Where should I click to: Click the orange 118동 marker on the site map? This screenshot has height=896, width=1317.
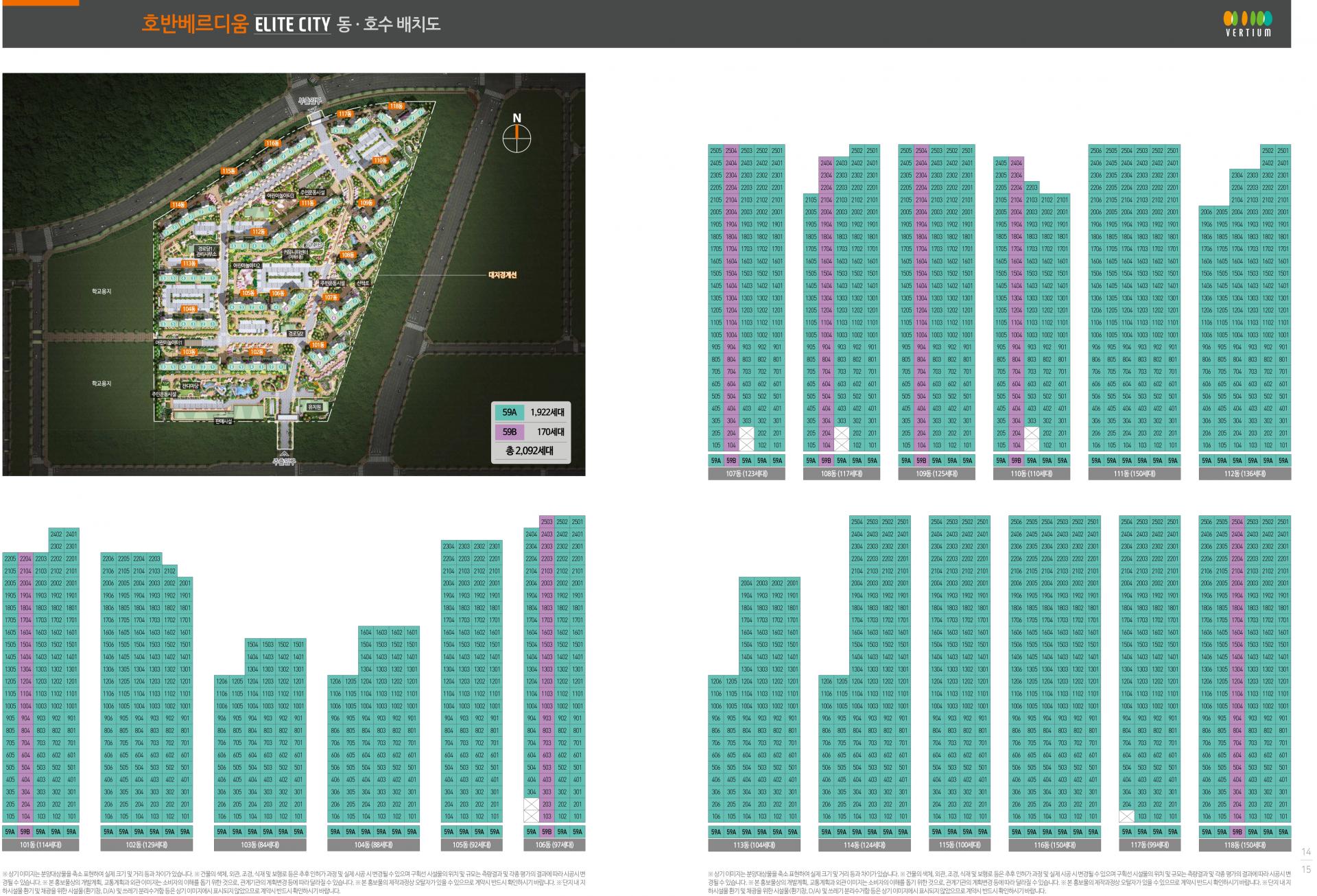pyautogui.click(x=396, y=106)
